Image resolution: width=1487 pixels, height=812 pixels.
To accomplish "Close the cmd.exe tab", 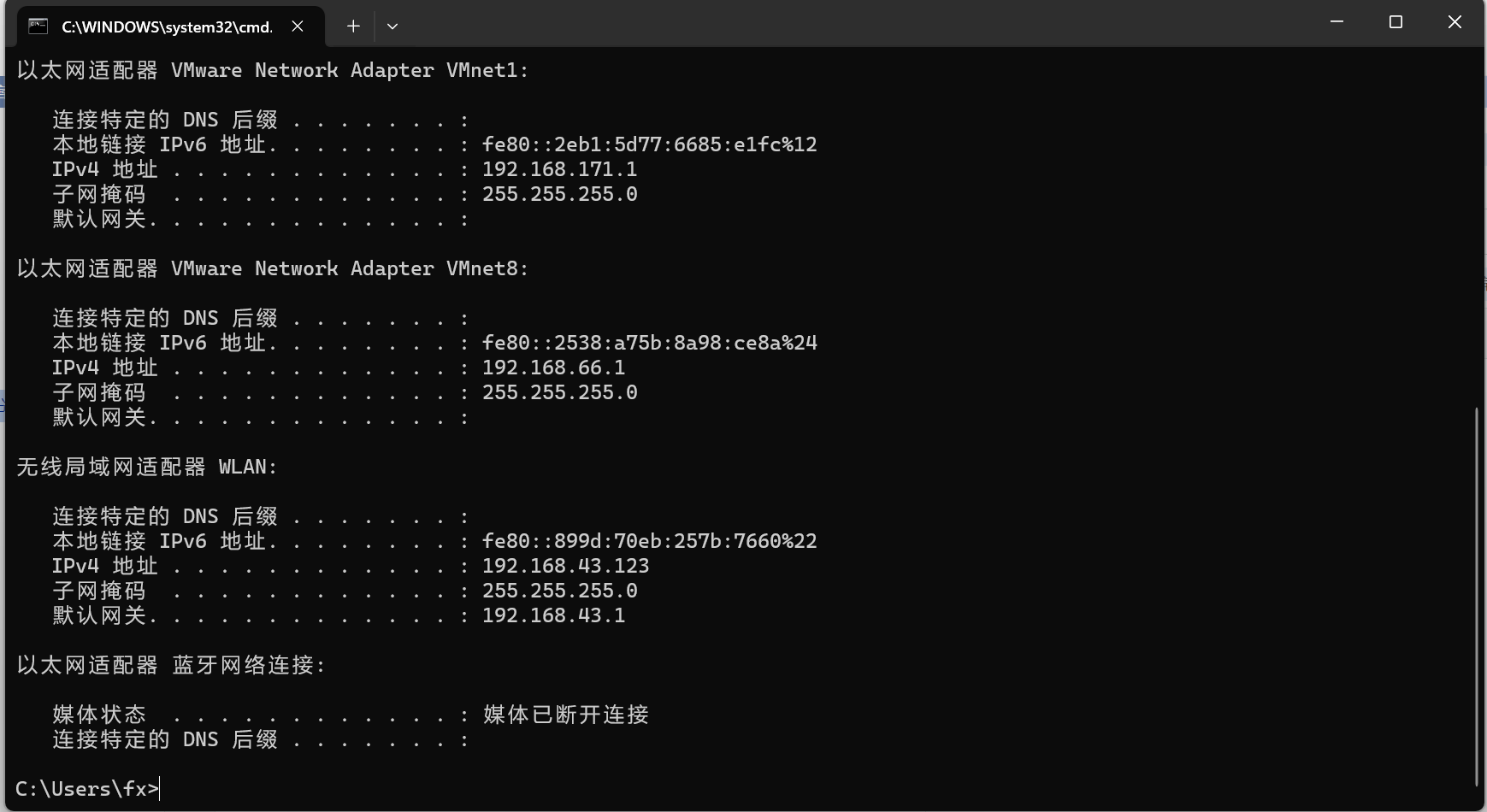I will pyautogui.click(x=298, y=26).
